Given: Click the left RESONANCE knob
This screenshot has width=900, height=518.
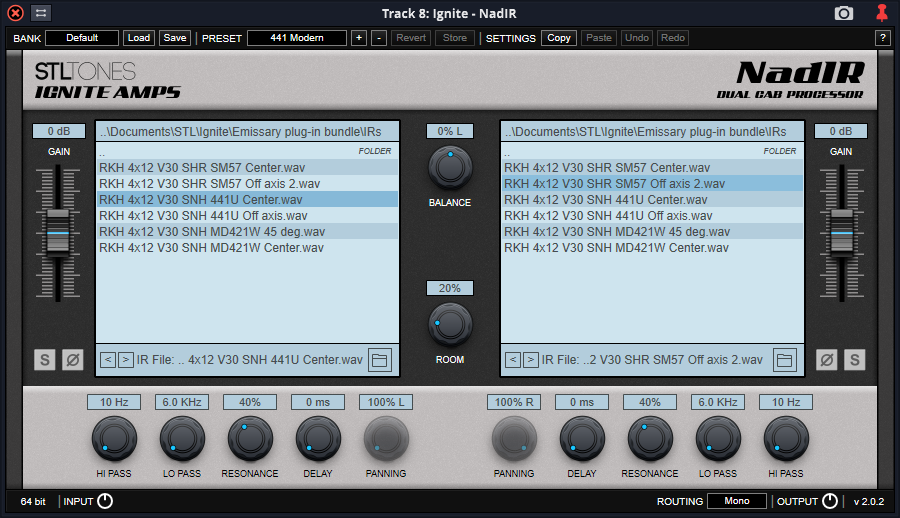Looking at the screenshot, I should (250, 439).
